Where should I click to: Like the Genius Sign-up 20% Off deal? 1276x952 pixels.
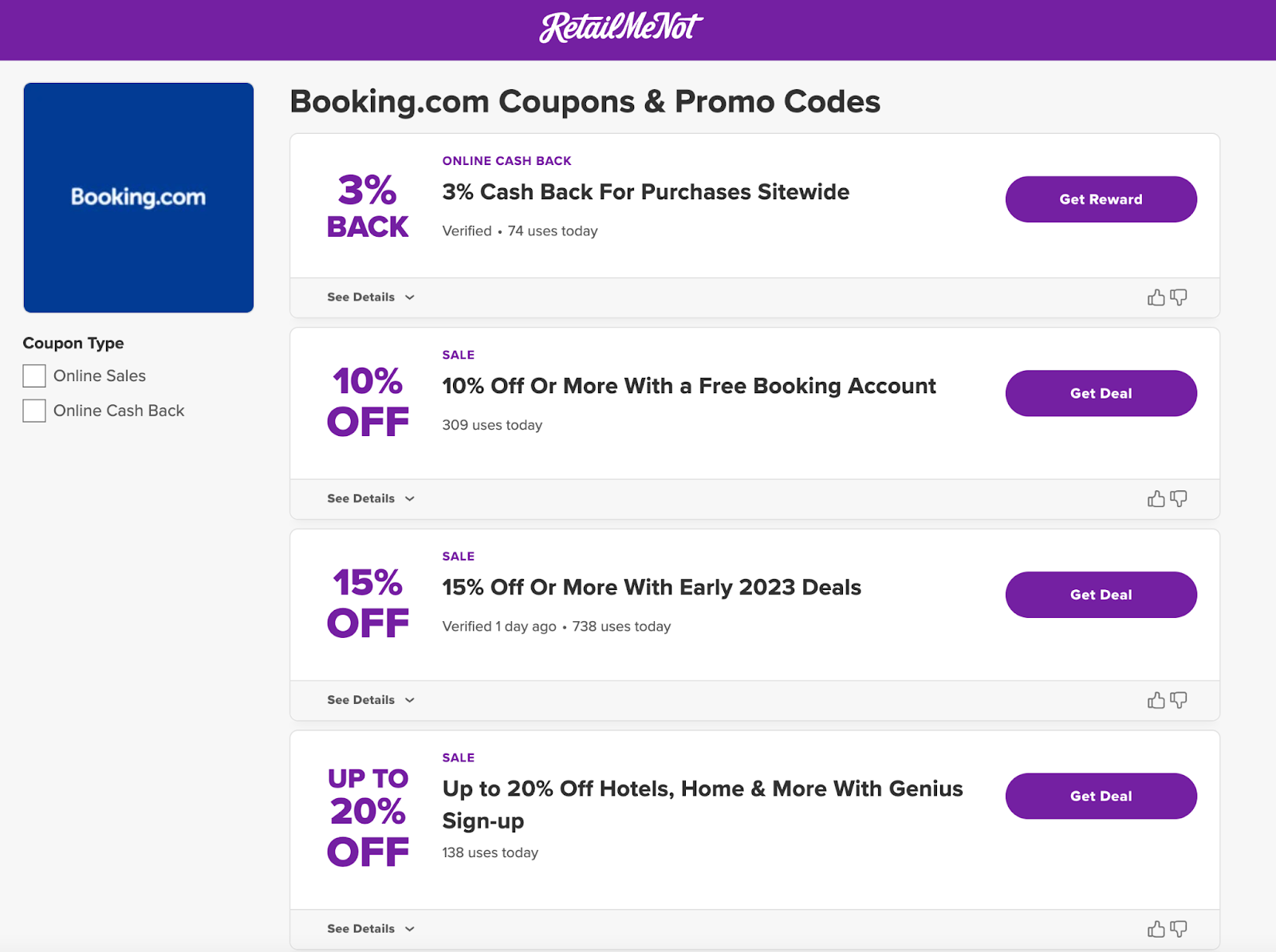coord(1156,929)
